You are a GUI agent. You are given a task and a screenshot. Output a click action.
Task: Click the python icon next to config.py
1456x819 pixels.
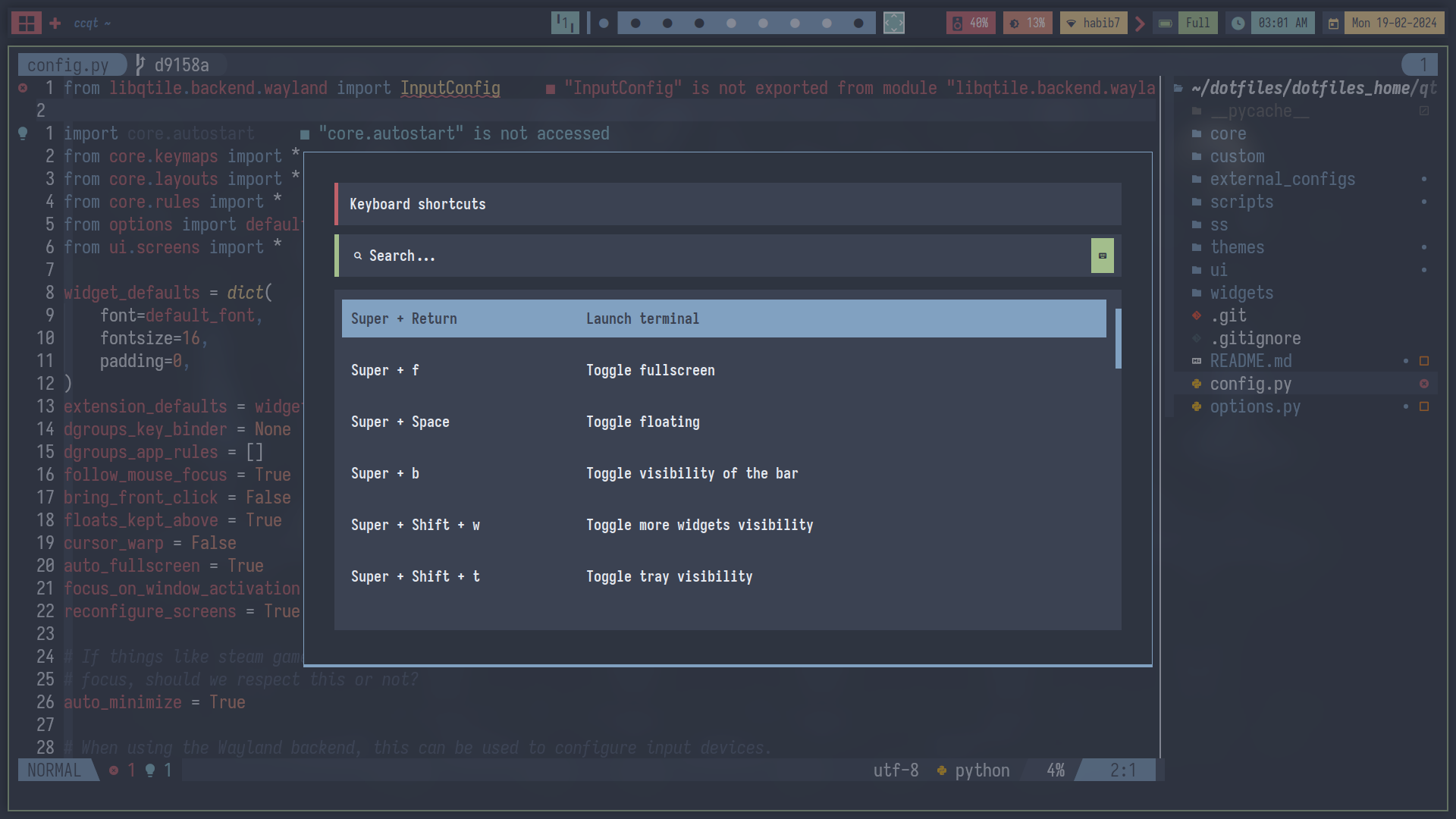(1197, 384)
